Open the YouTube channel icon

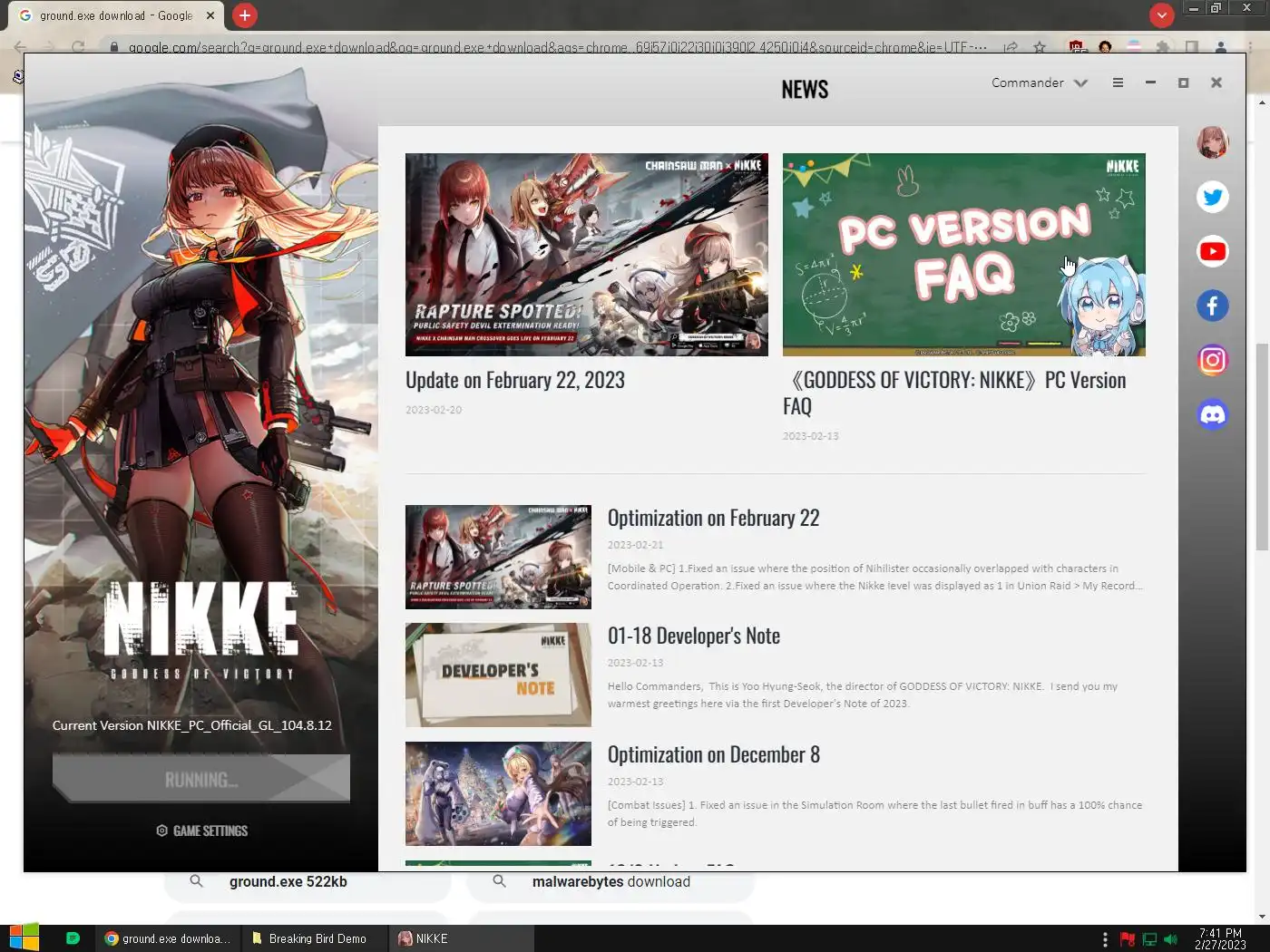pyautogui.click(x=1213, y=251)
